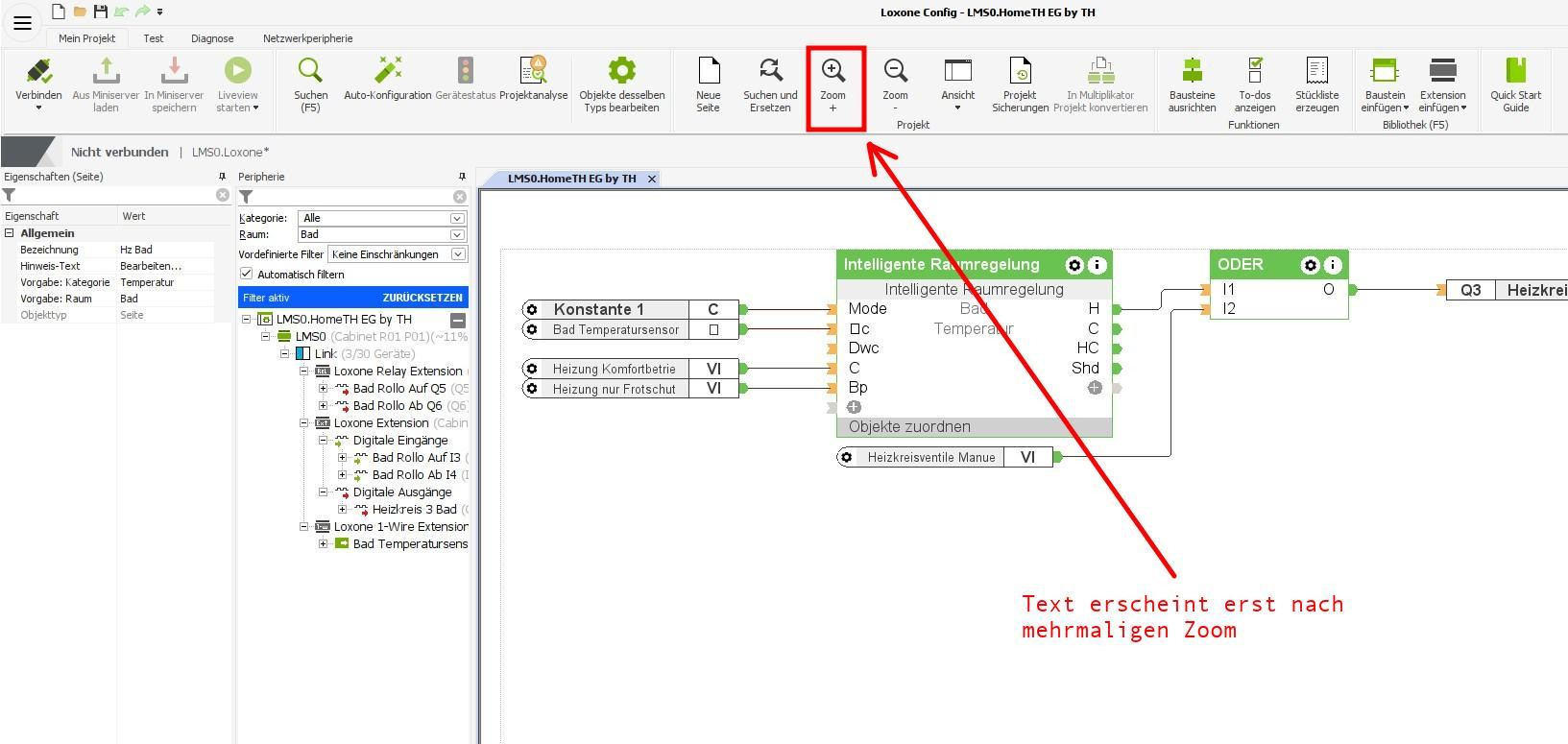Pin the Peripherie panel
The height and width of the screenshot is (744, 1568).
pyautogui.click(x=462, y=177)
